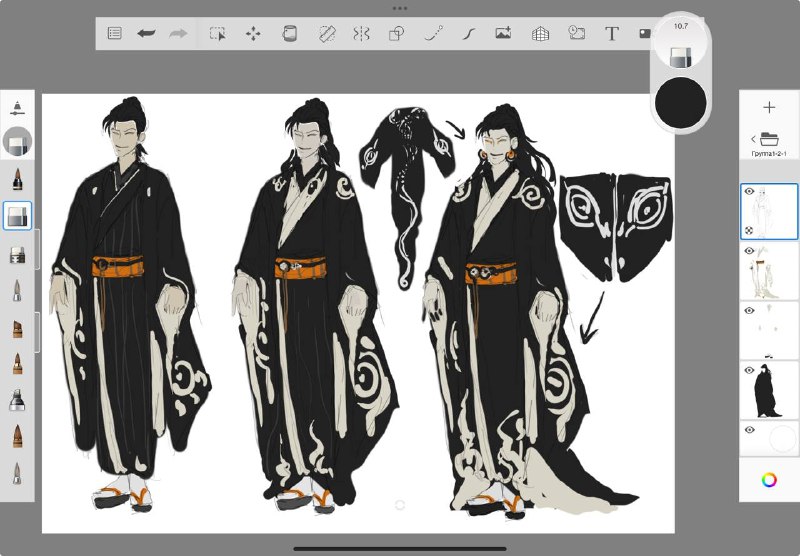Toggle visibility of the black silhouette layer

[x=749, y=370]
